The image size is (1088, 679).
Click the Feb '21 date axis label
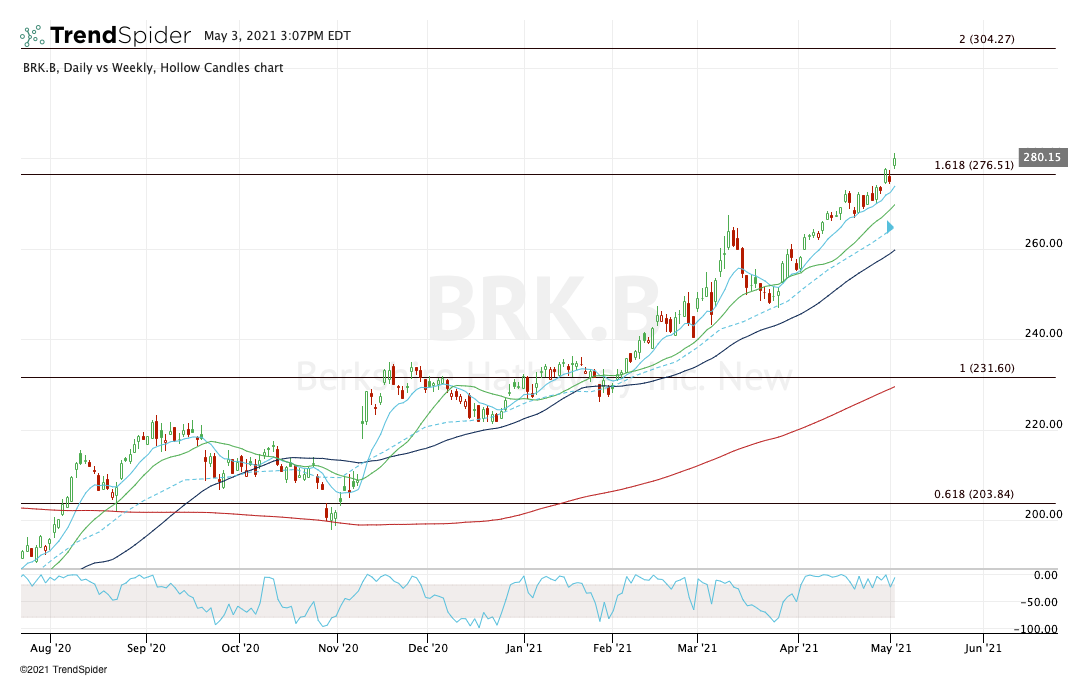tap(613, 648)
